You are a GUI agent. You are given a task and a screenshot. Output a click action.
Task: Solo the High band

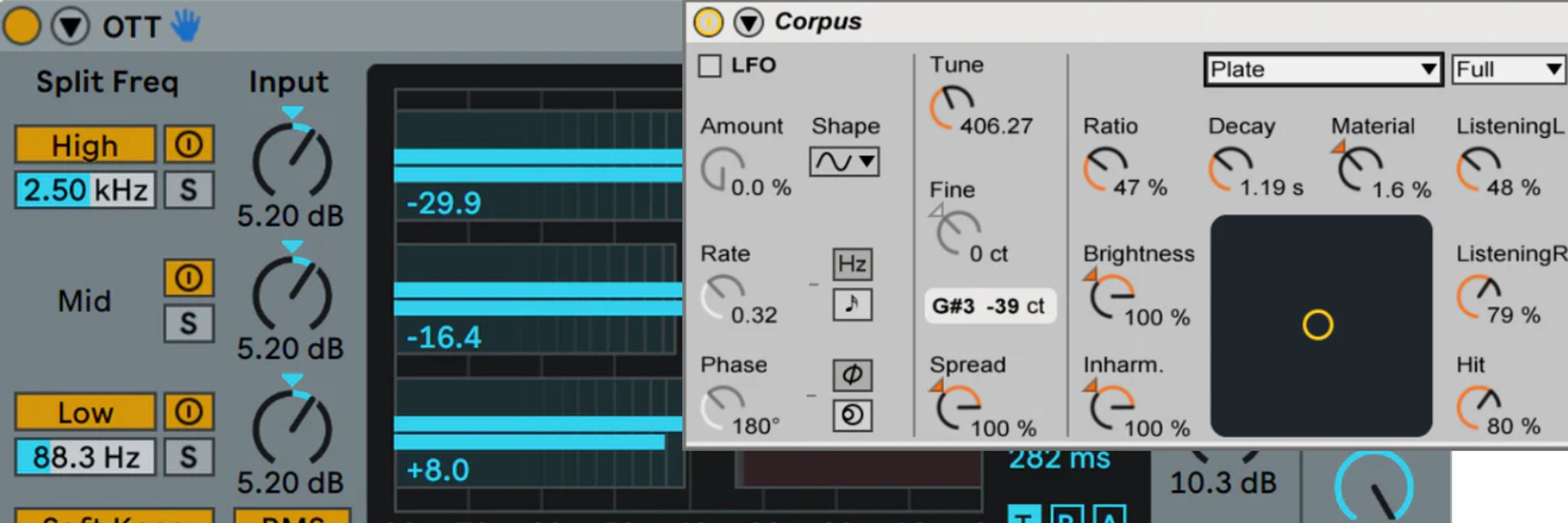click(x=189, y=190)
